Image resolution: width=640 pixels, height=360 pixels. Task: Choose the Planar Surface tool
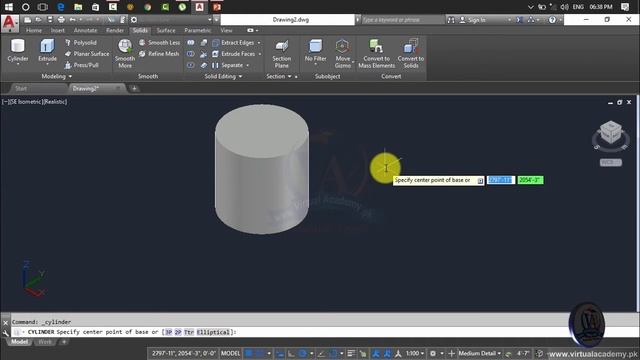[x=87, y=53]
